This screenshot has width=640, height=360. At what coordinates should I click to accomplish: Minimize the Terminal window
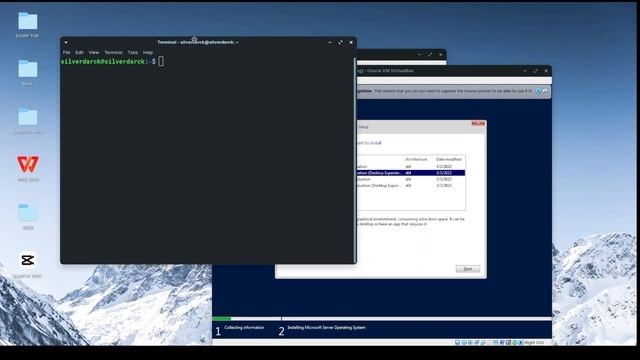pyautogui.click(x=330, y=42)
